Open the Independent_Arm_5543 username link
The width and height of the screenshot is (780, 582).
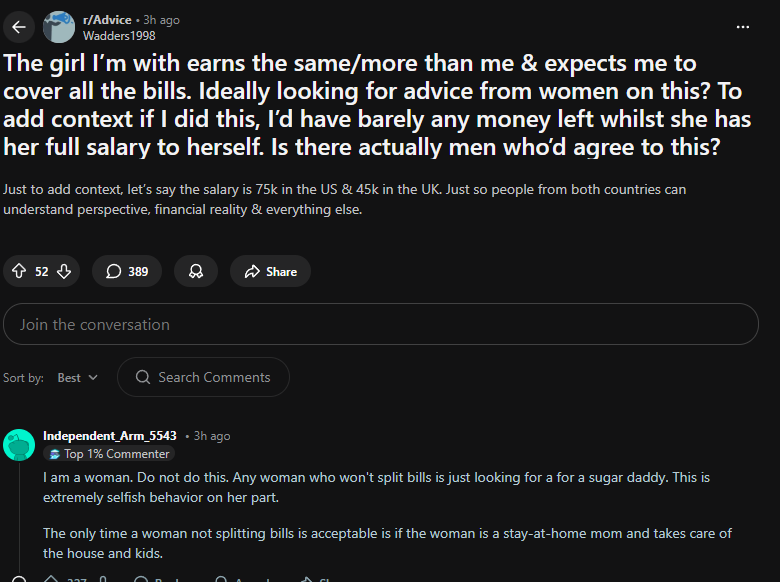coord(110,436)
